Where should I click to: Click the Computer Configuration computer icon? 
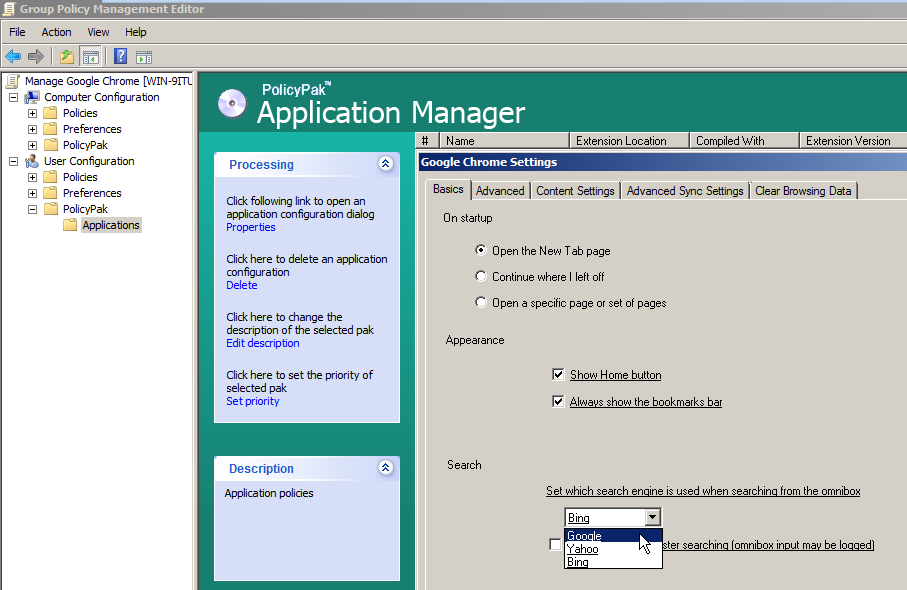coord(32,97)
